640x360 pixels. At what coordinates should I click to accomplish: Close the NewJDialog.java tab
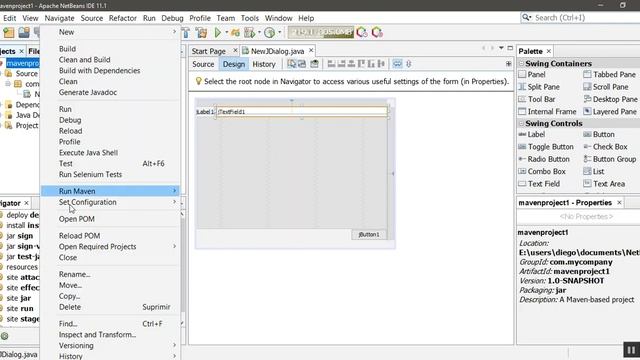pyautogui.click(x=311, y=51)
